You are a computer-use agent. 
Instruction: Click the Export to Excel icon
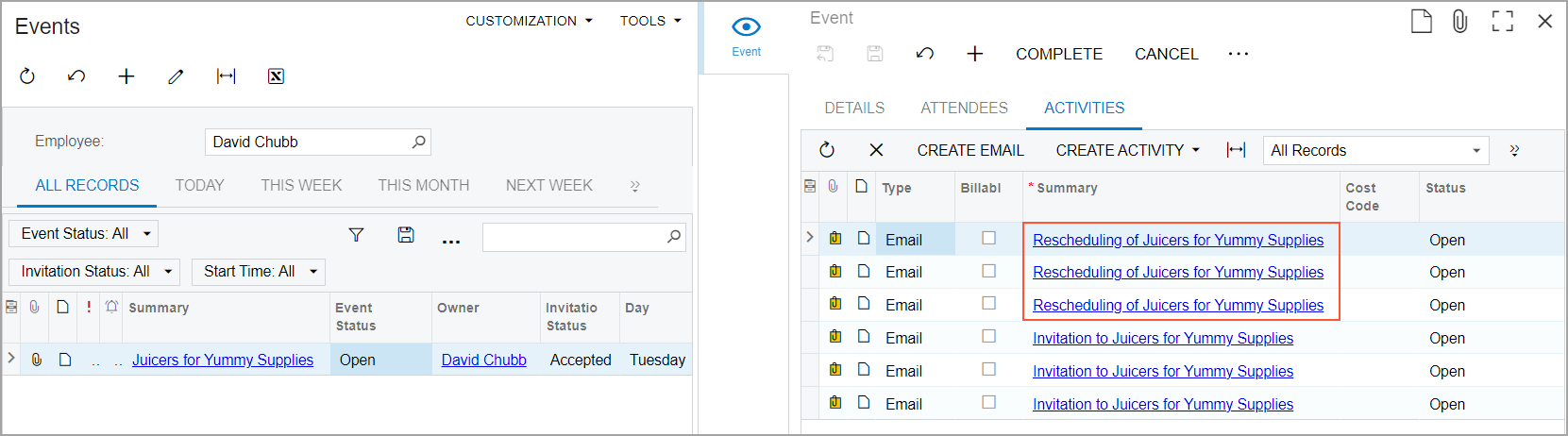pos(276,76)
